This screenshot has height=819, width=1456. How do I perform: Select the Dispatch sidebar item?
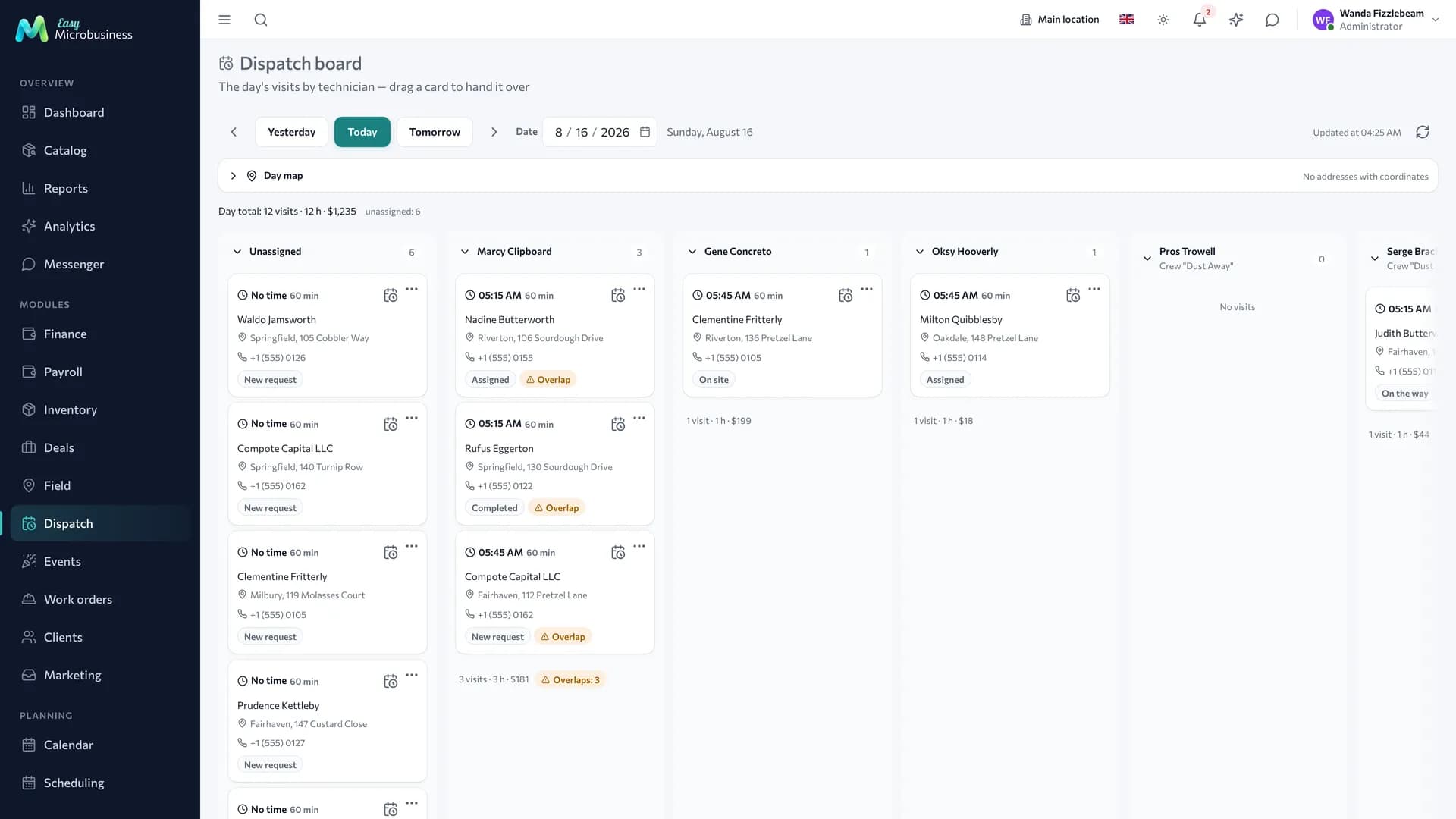(100, 523)
